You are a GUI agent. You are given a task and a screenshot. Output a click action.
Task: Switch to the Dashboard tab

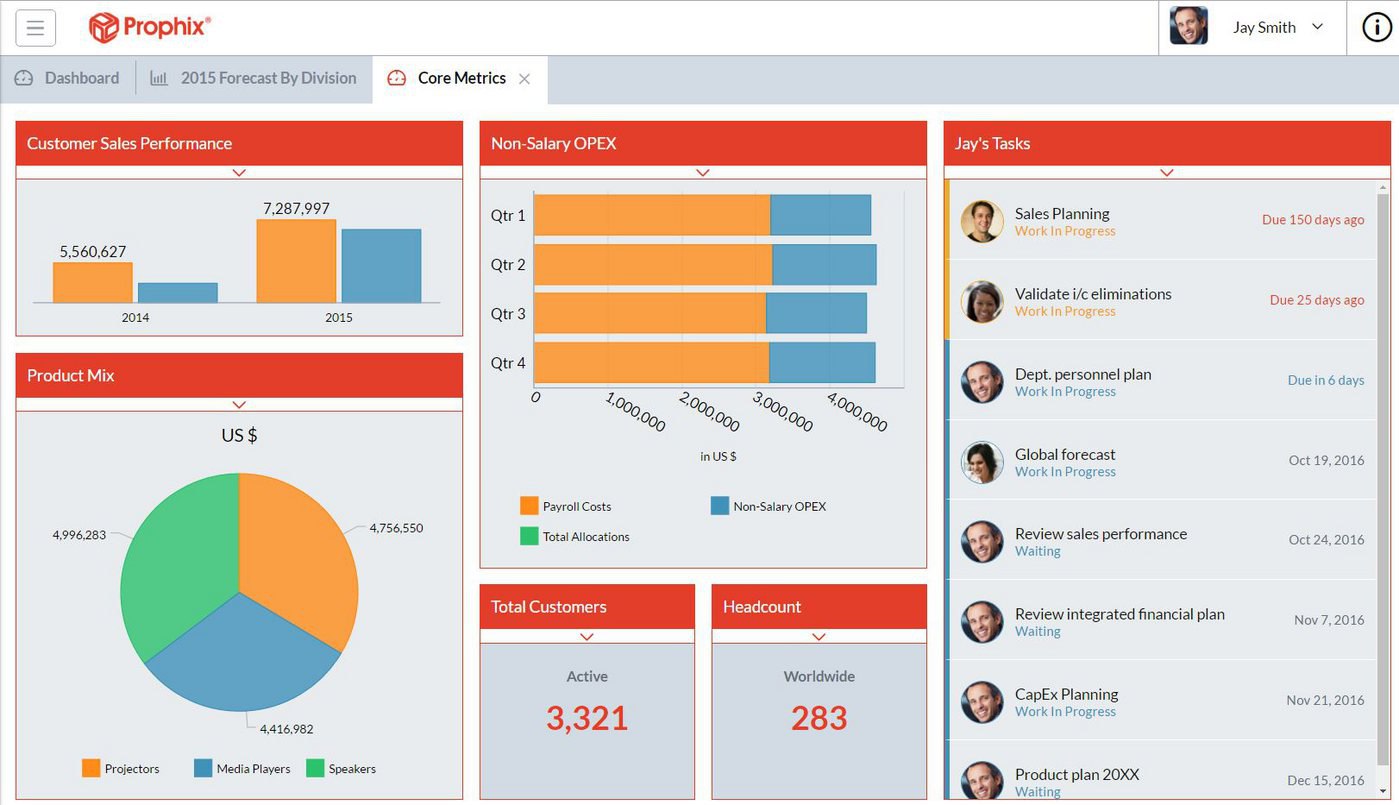click(x=81, y=77)
